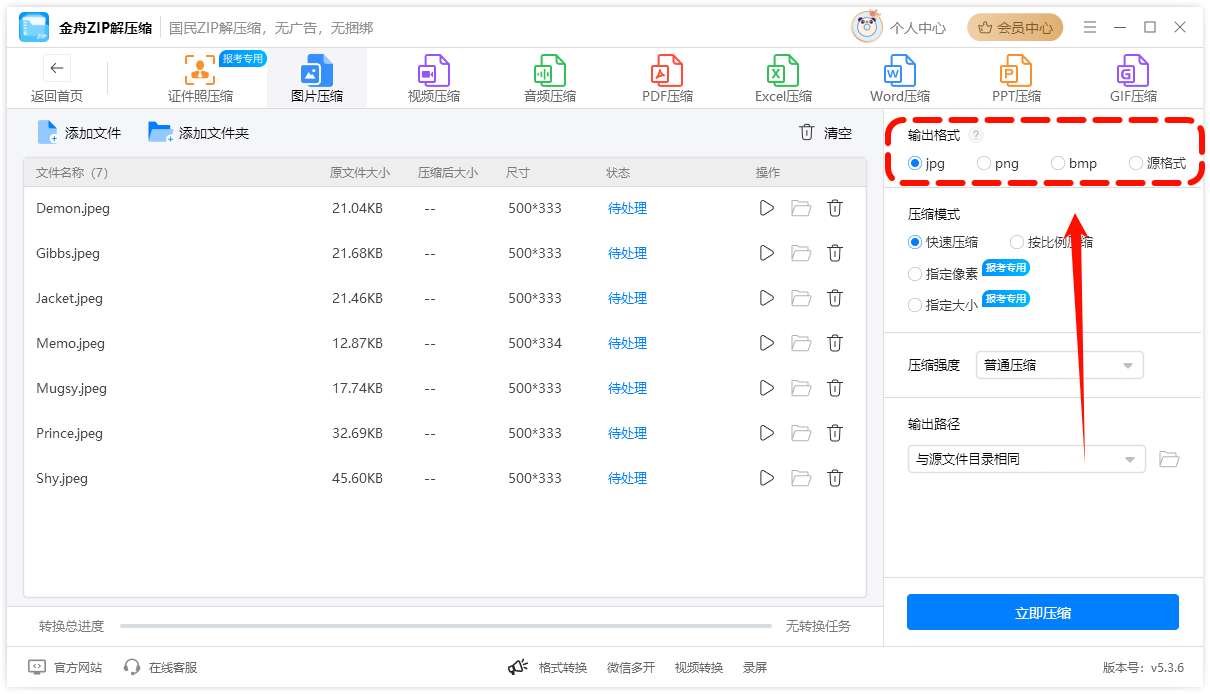Screen dimensions: 1210x694
Task: Open output folder for Memo.jpeg row
Action: point(801,343)
